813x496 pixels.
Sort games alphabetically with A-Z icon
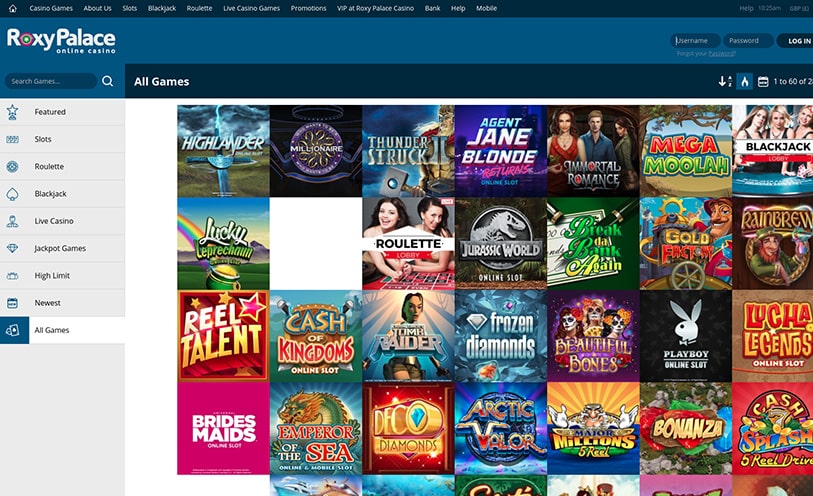click(725, 81)
